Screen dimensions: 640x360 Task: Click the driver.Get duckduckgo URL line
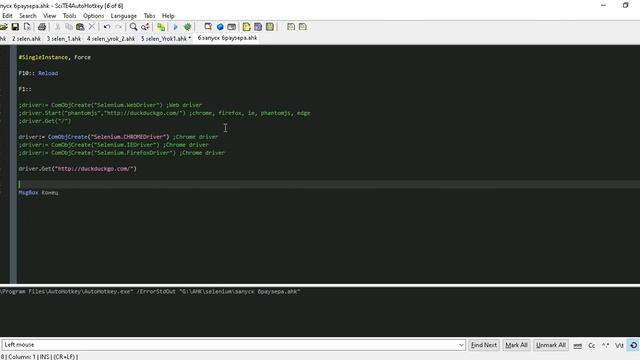(78, 169)
